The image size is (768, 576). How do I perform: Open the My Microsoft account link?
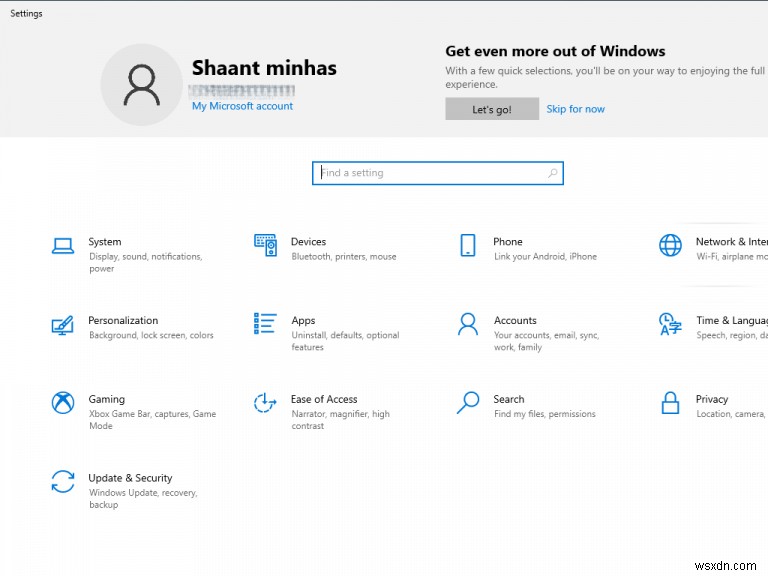242,106
